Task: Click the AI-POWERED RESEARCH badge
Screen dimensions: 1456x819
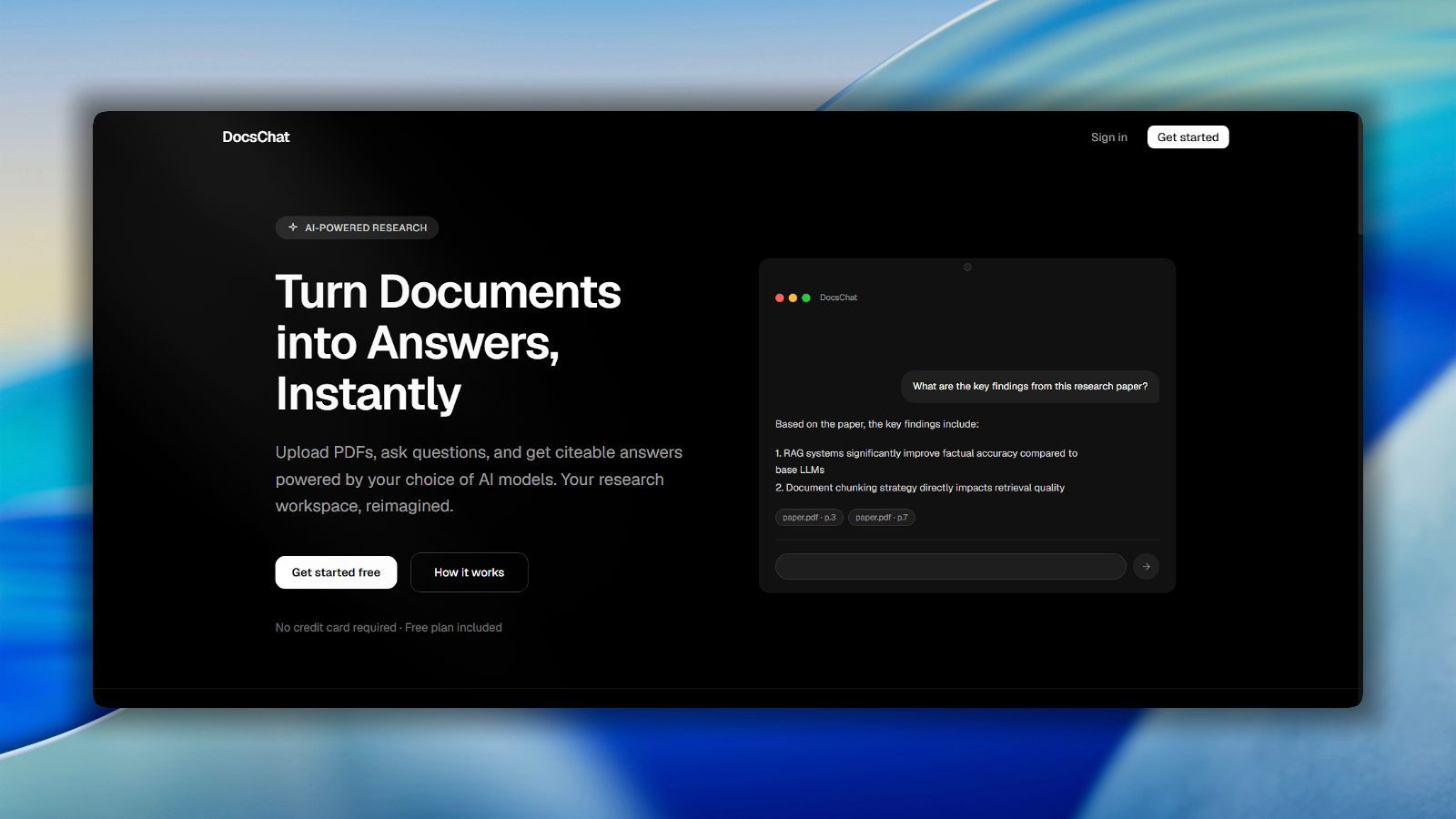Action: coord(357,227)
